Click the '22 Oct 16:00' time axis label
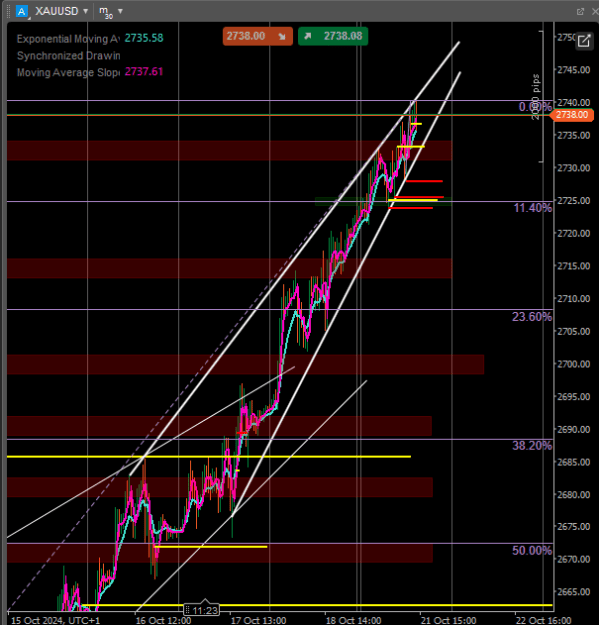 (543, 620)
